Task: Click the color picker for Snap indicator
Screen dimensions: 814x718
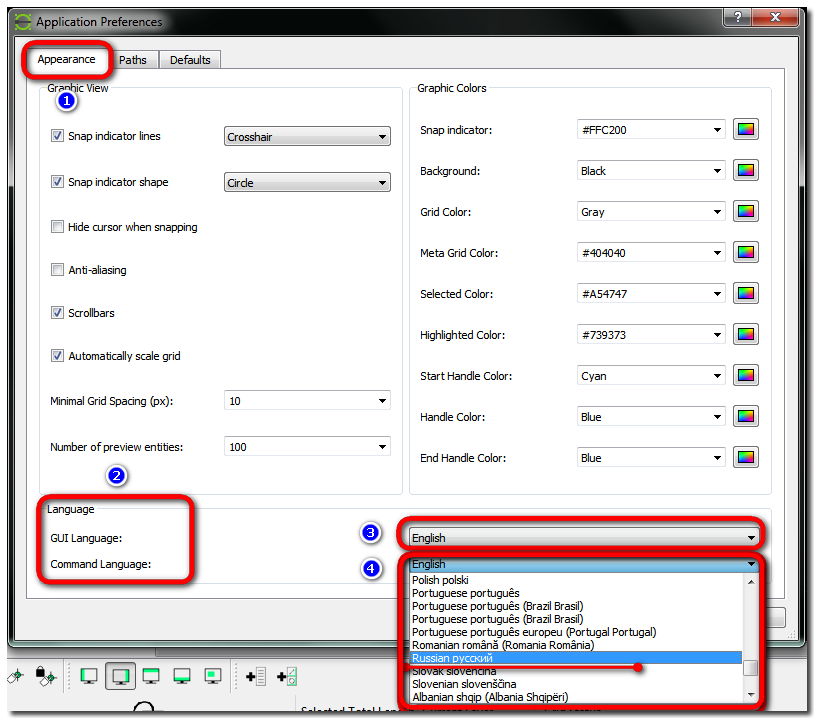Action: pyautogui.click(x=745, y=130)
